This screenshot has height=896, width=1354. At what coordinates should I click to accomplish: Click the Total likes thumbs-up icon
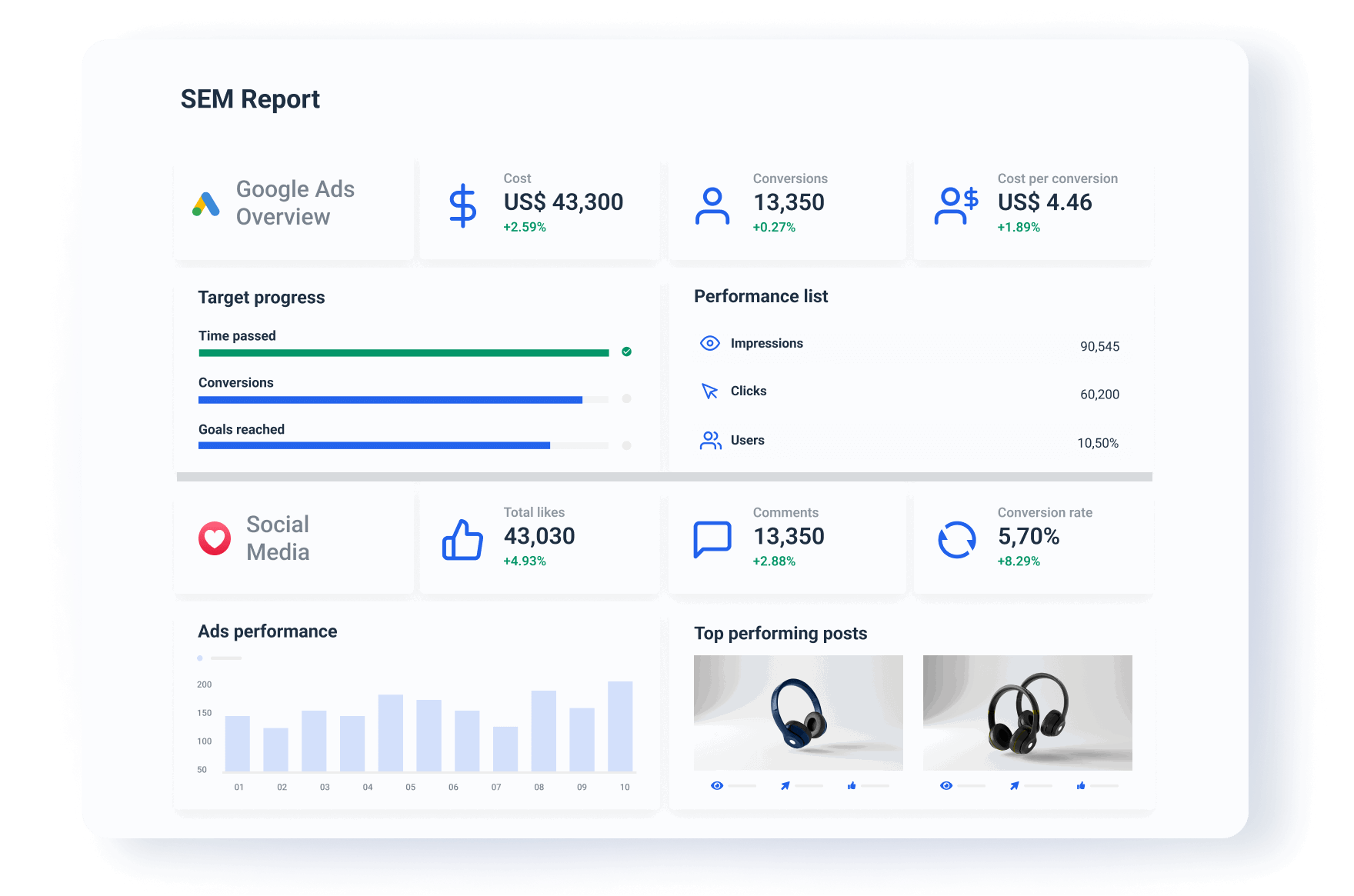click(462, 540)
